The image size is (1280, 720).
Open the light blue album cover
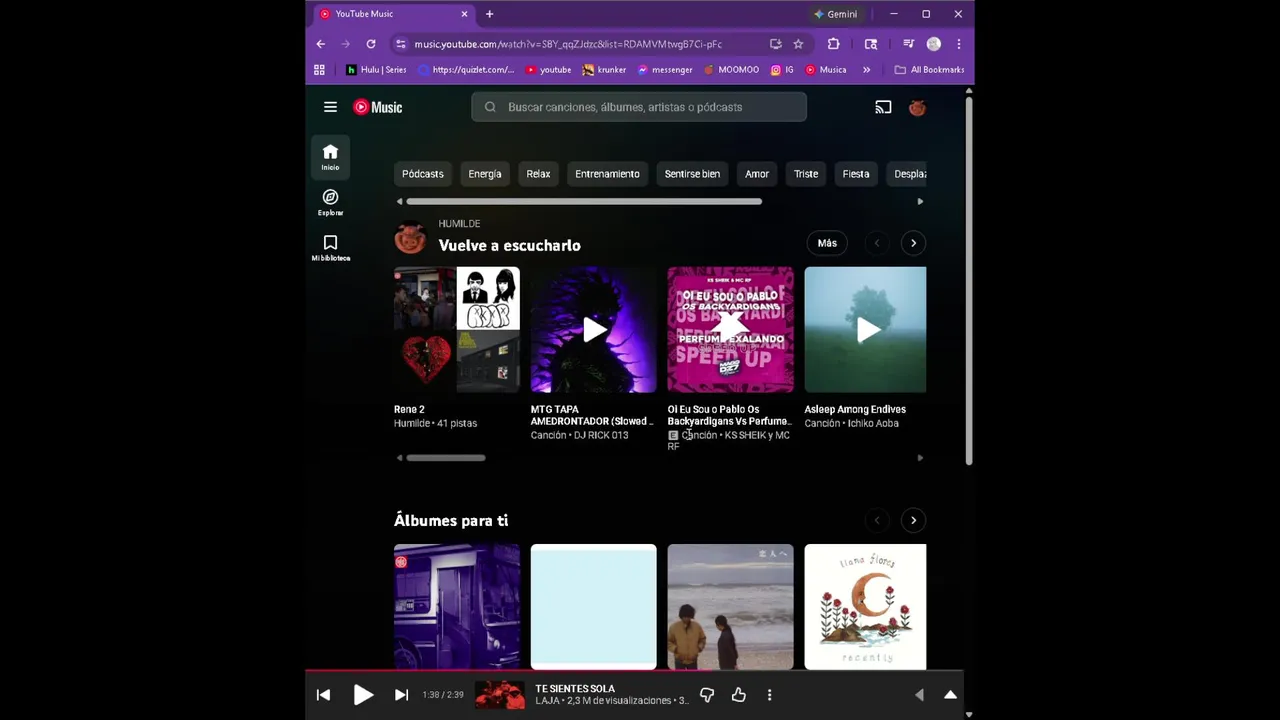point(594,607)
